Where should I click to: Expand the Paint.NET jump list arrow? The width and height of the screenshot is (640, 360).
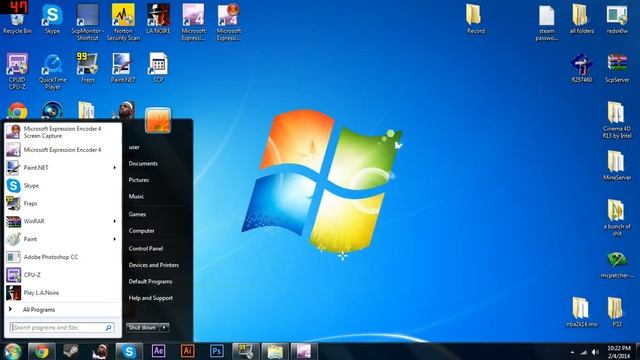tap(115, 168)
